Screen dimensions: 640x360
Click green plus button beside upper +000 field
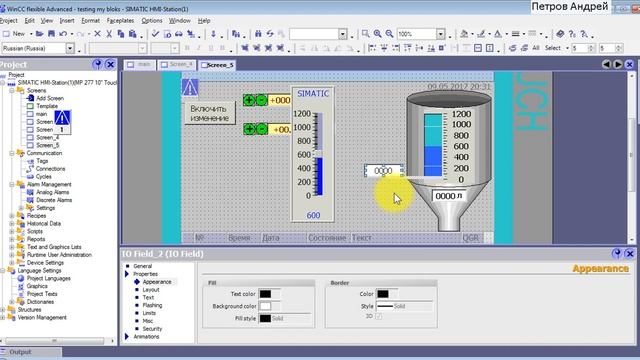pyautogui.click(x=249, y=100)
